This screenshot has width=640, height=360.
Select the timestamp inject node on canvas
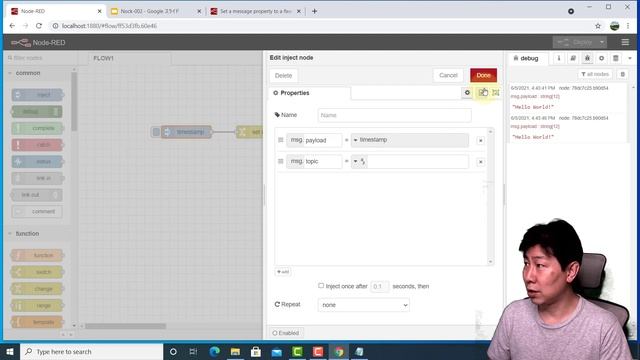187,132
